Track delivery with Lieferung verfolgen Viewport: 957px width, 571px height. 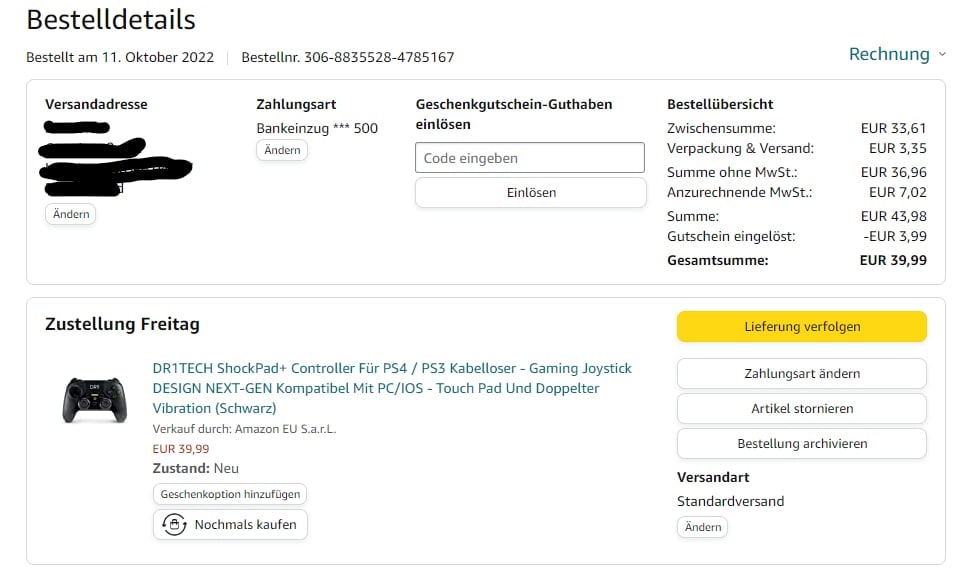click(x=801, y=326)
